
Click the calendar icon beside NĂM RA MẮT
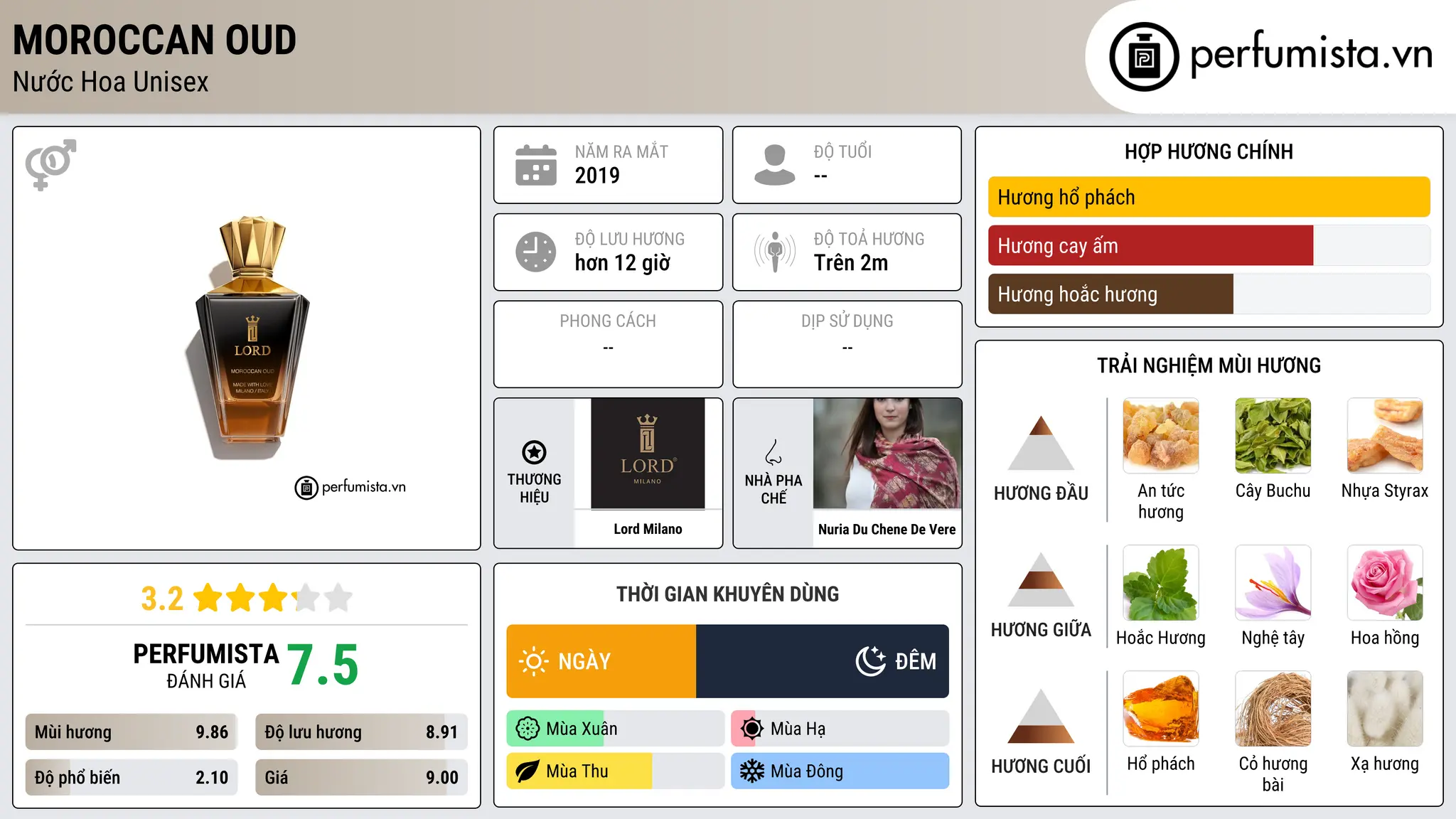pyautogui.click(x=535, y=165)
